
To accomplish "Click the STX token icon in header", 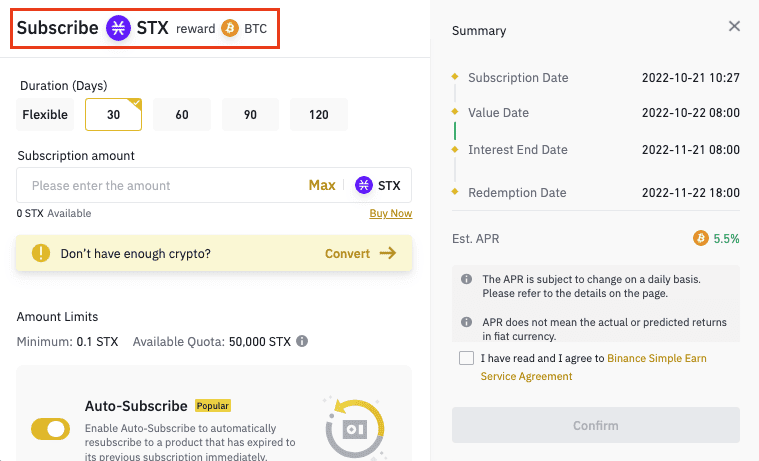I will 119,28.
